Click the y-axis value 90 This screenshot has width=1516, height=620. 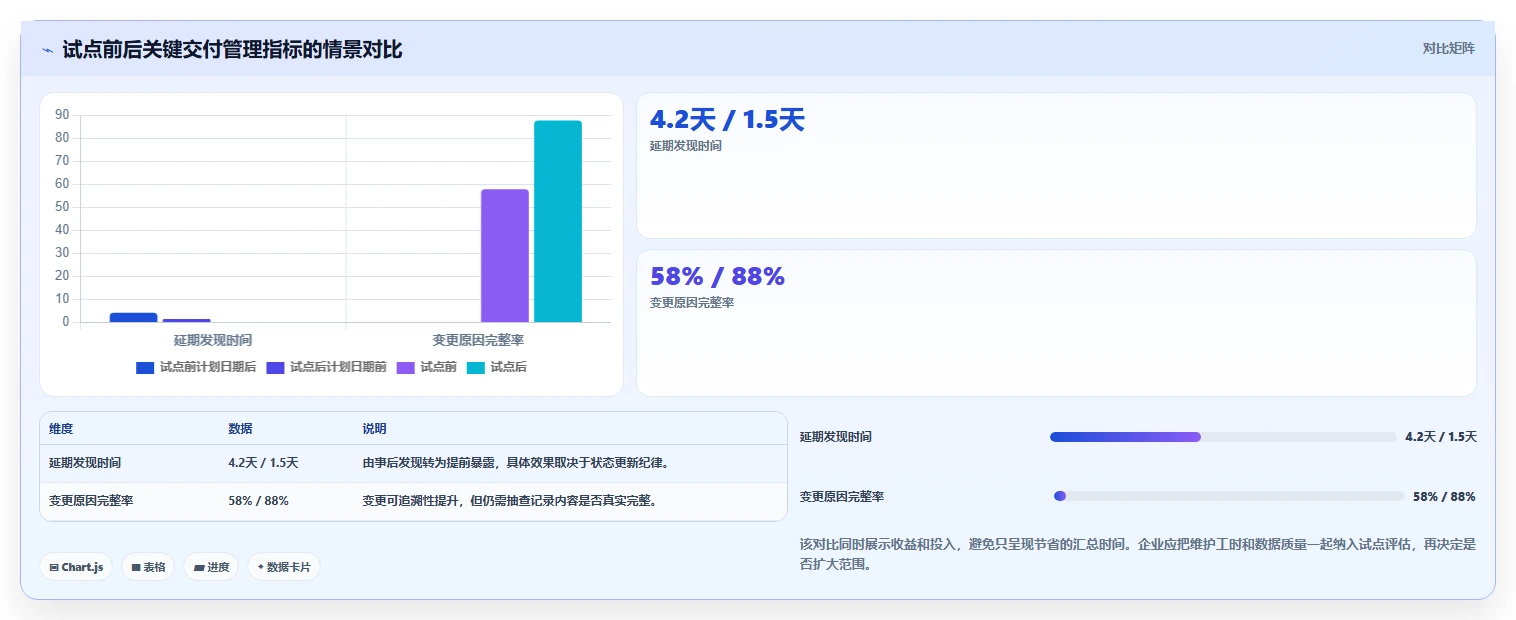pyautogui.click(x=62, y=115)
